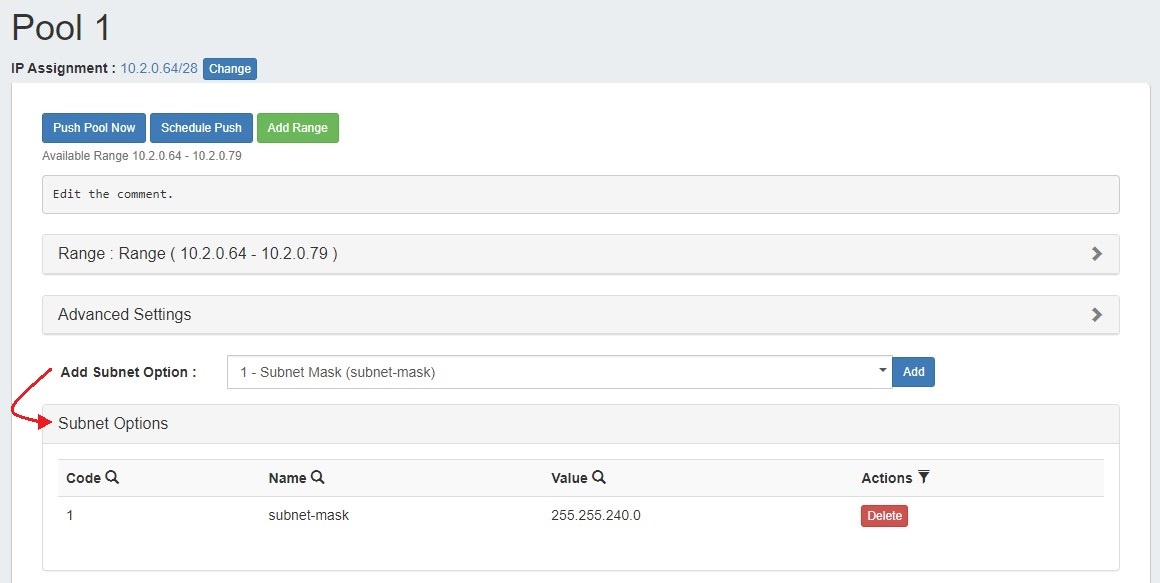Click the Schedule Push button

[x=201, y=128]
